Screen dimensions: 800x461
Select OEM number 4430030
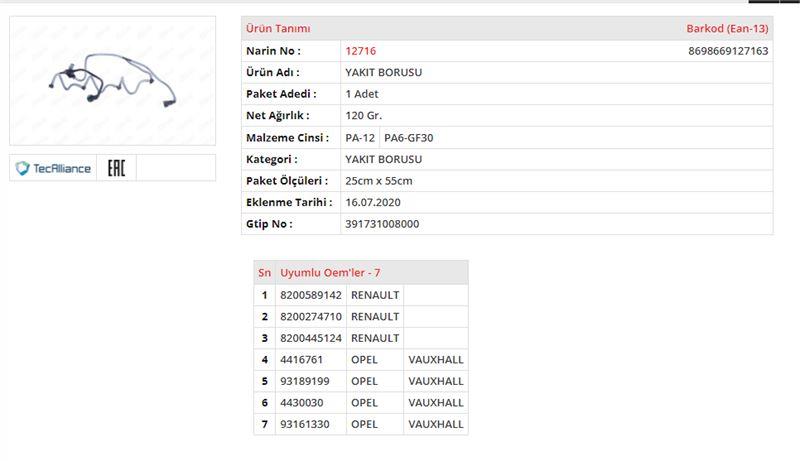[x=302, y=402]
